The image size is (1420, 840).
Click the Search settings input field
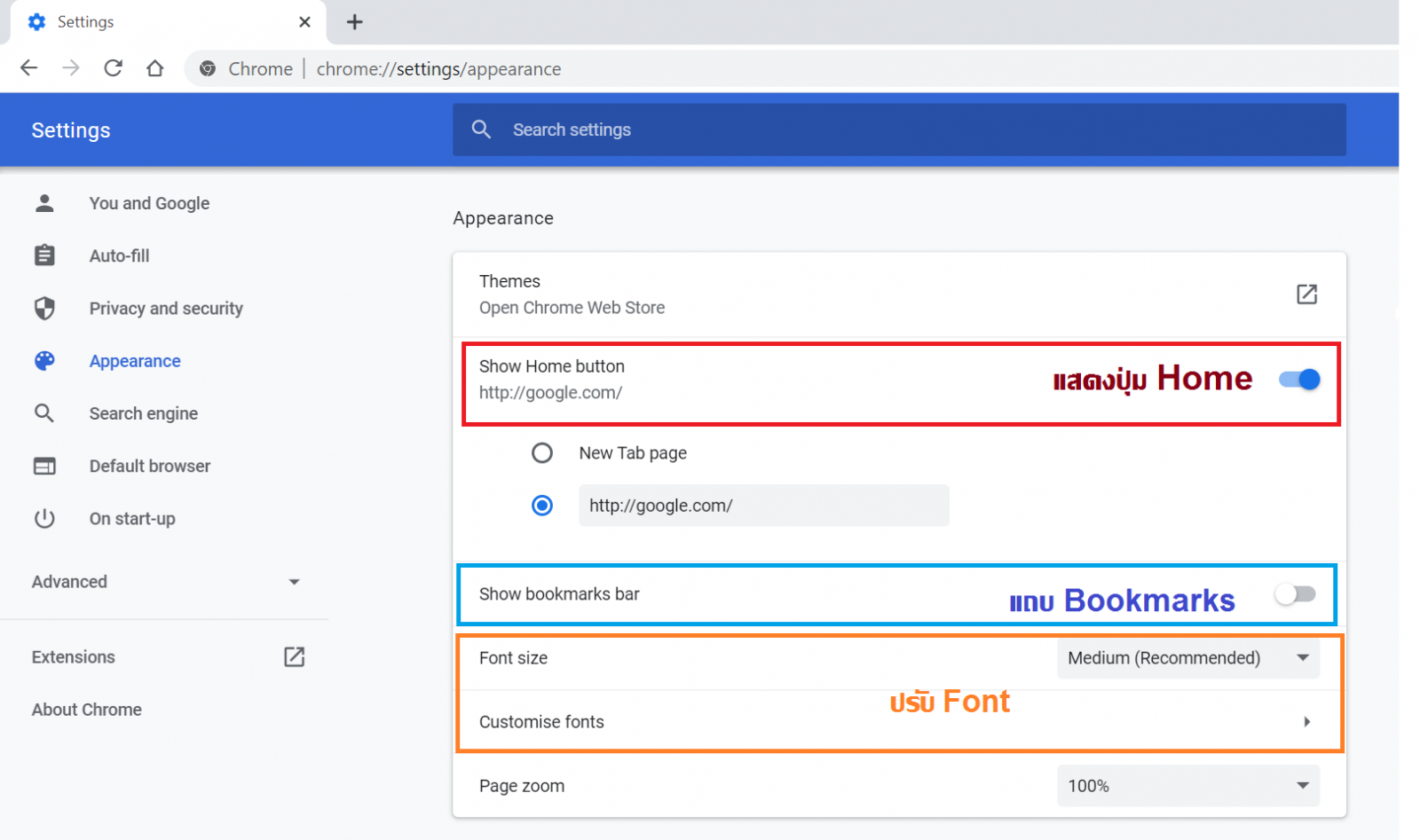coord(899,130)
